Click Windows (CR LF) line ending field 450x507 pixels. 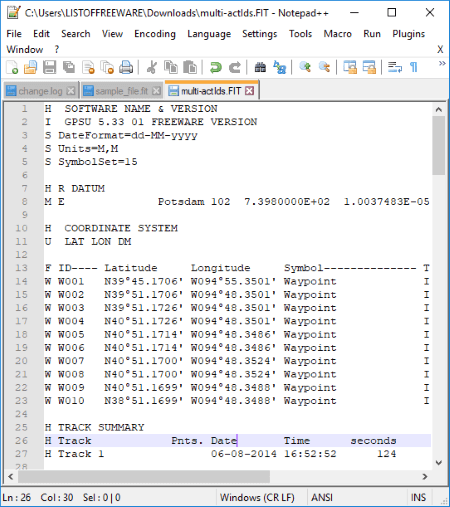257,497
